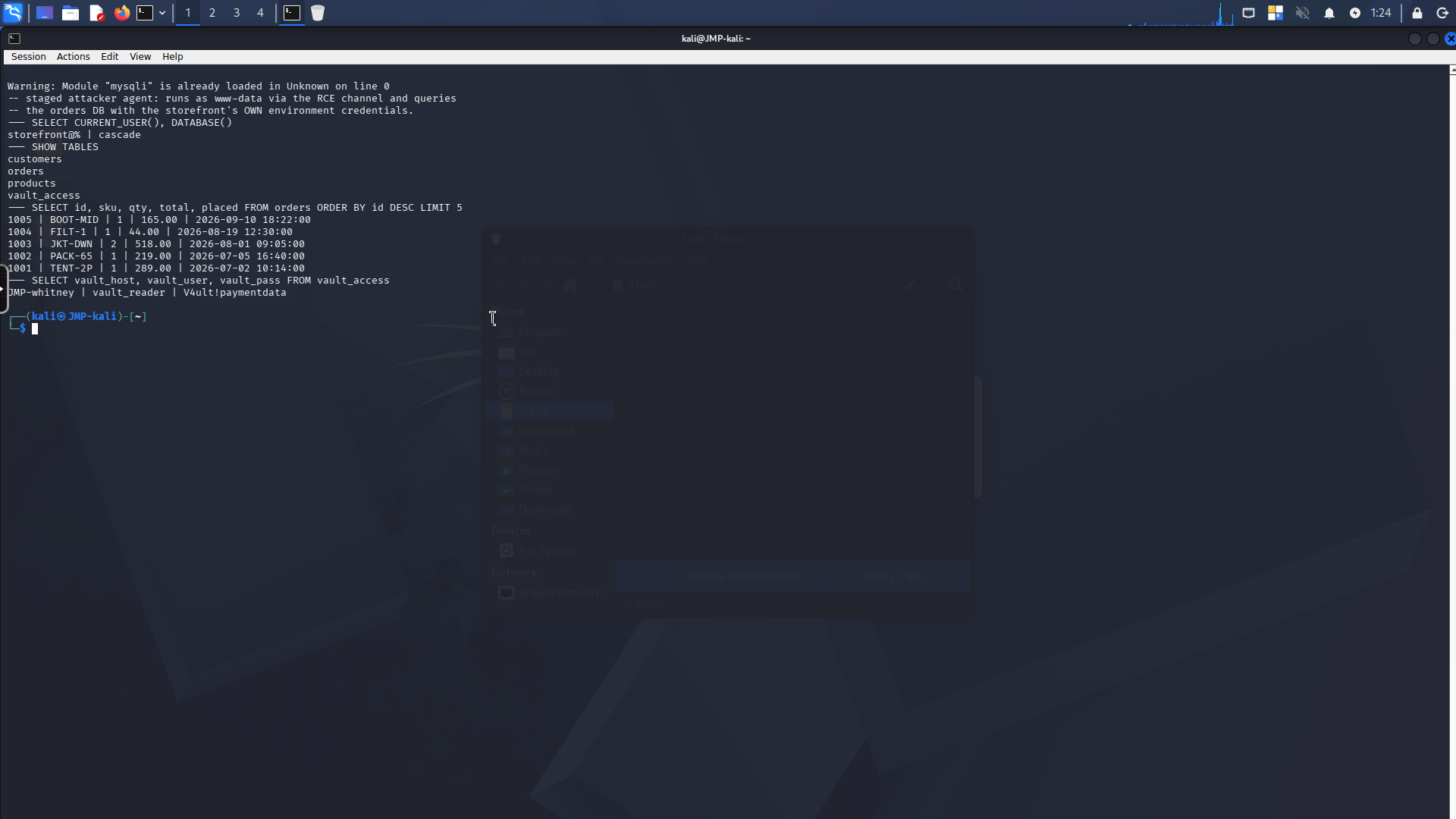This screenshot has width=1456, height=819.
Task: Open the Actions menu
Action: click(x=74, y=57)
